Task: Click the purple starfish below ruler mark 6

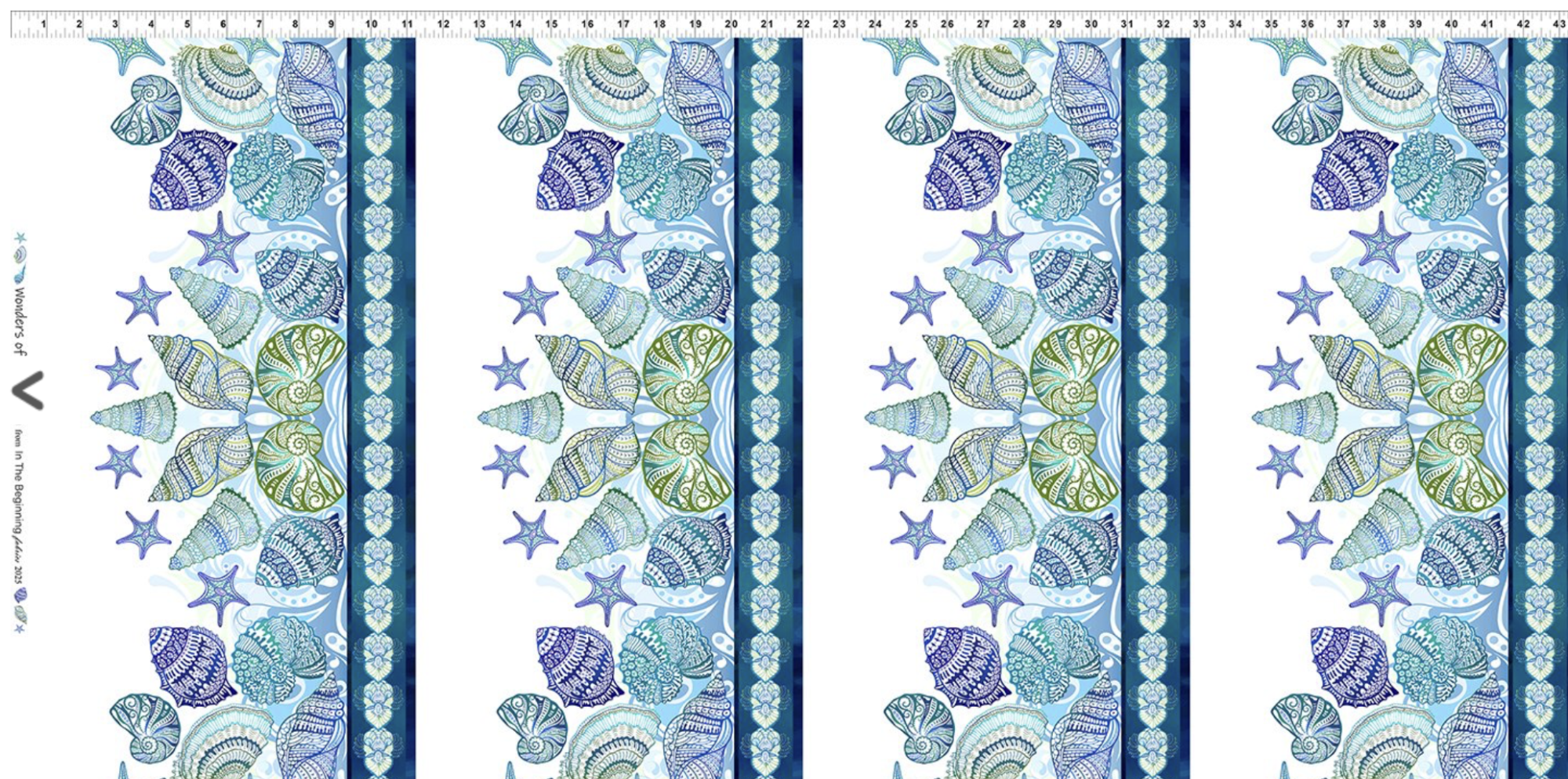Action: [219, 241]
